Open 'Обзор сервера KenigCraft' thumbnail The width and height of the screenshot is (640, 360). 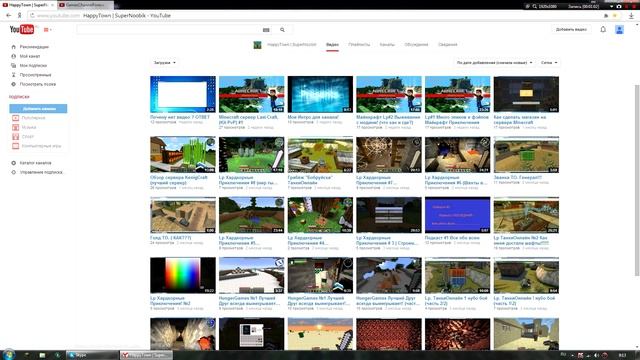point(183,155)
